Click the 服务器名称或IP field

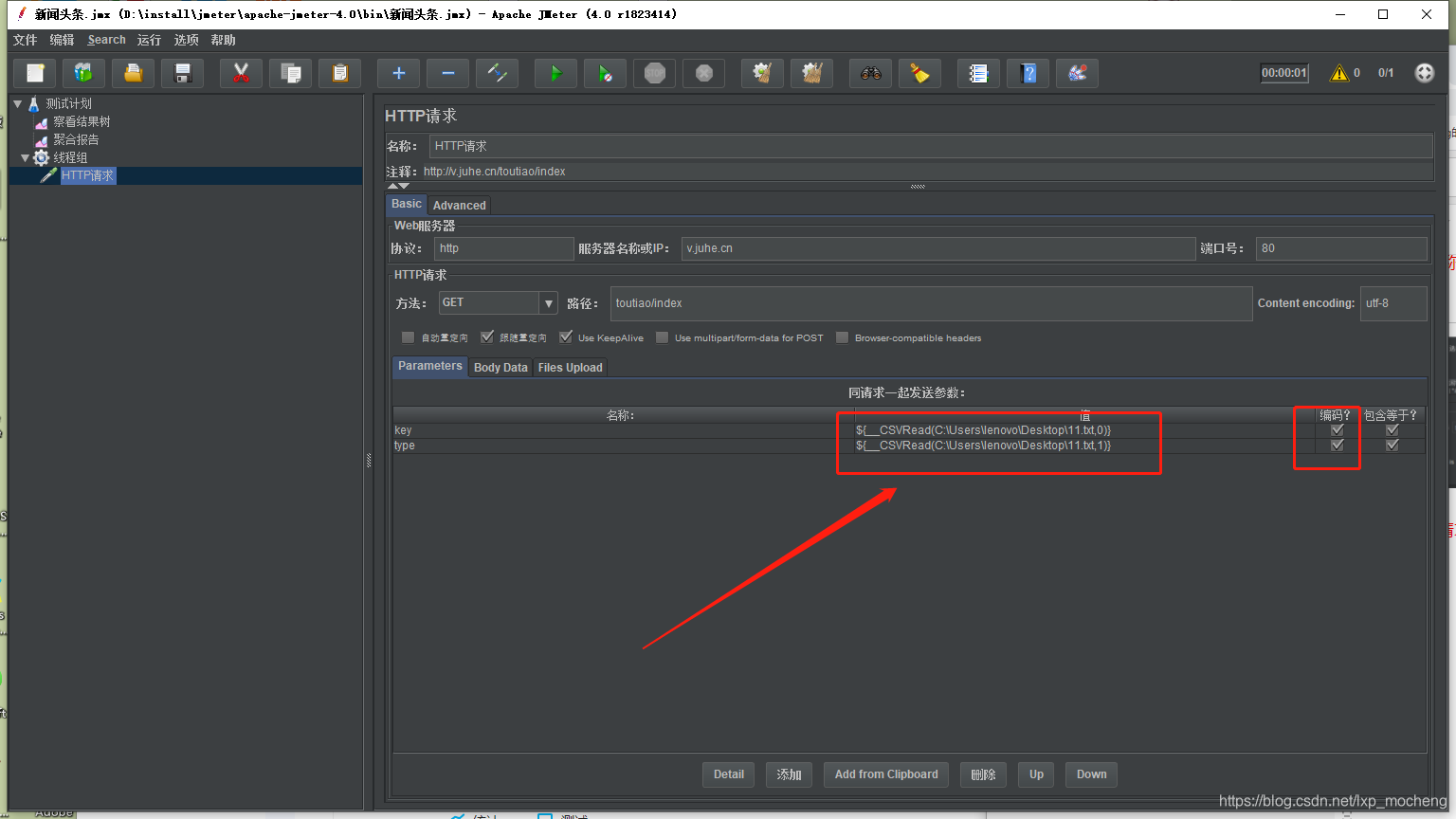[x=938, y=248]
